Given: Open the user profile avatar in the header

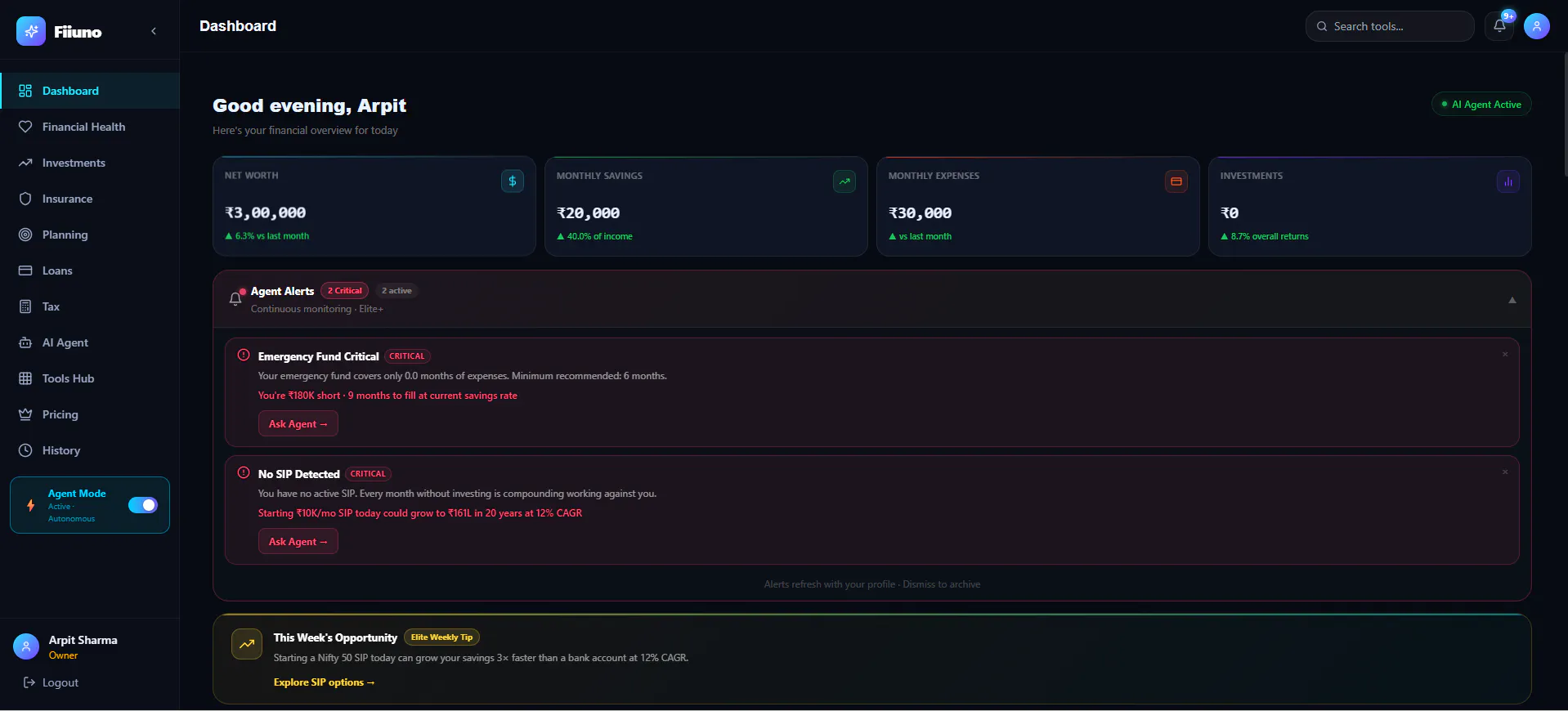Looking at the screenshot, I should (x=1537, y=26).
